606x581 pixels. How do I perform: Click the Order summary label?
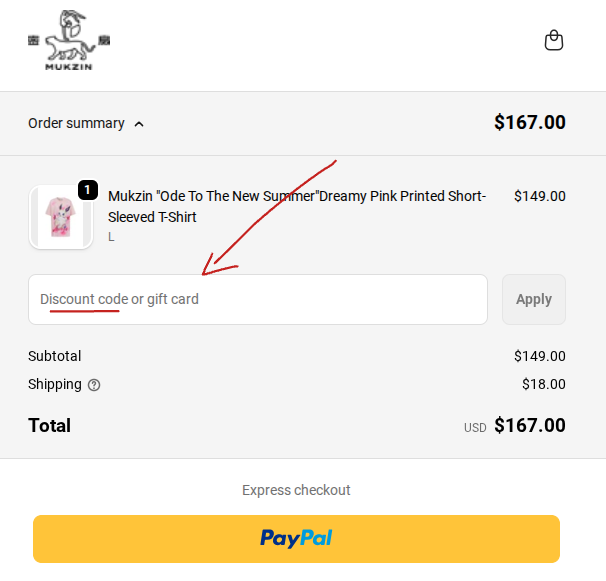[76, 123]
